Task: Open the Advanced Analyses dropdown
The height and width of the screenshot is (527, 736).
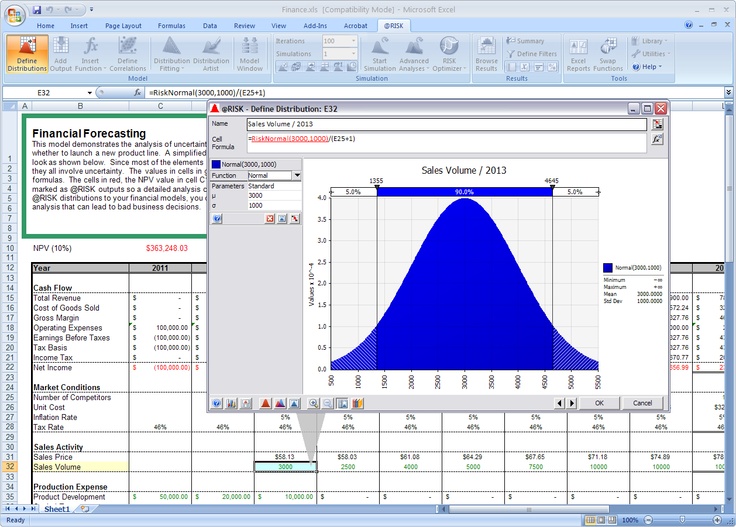Action: [x=414, y=65]
